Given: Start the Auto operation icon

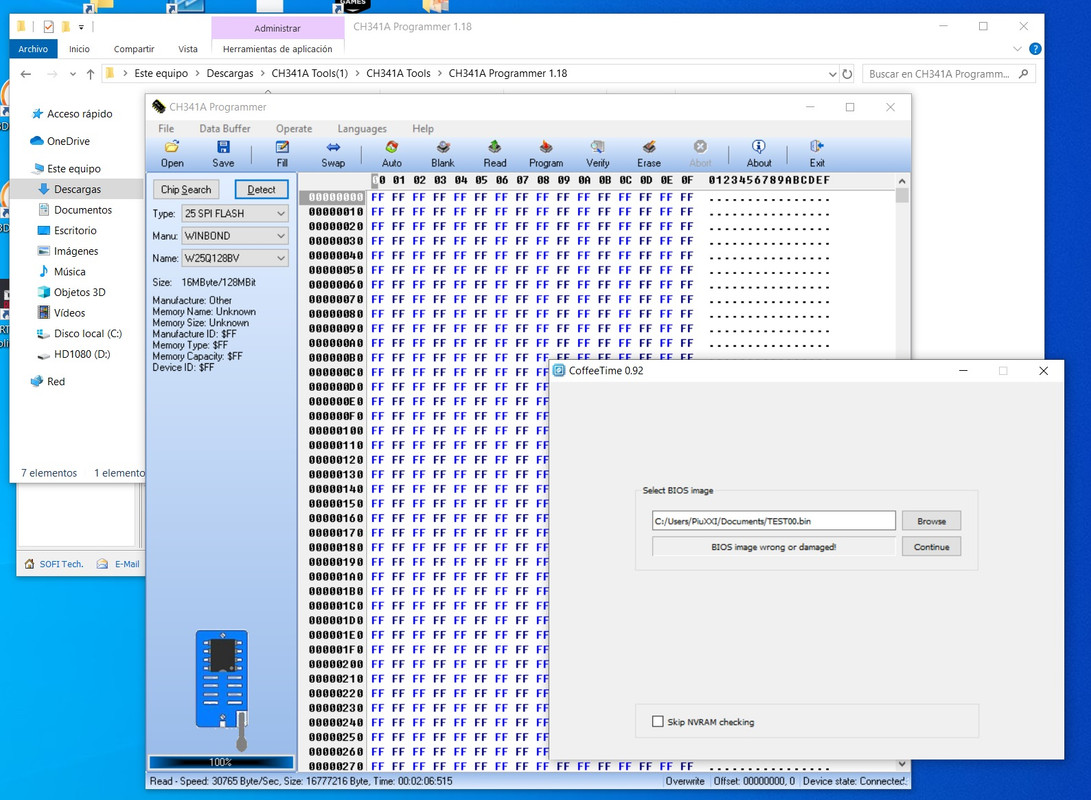Looking at the screenshot, I should tap(392, 154).
